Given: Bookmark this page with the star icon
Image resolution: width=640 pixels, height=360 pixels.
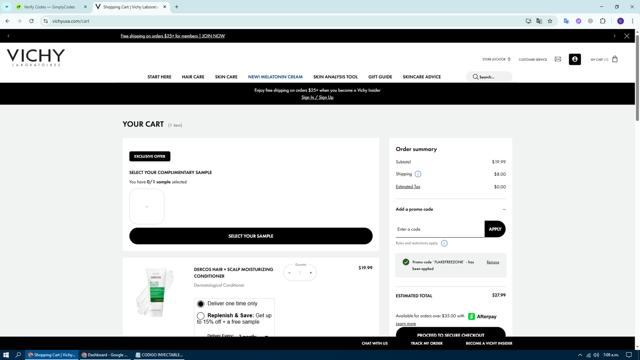Looking at the screenshot, I should pos(550,21).
